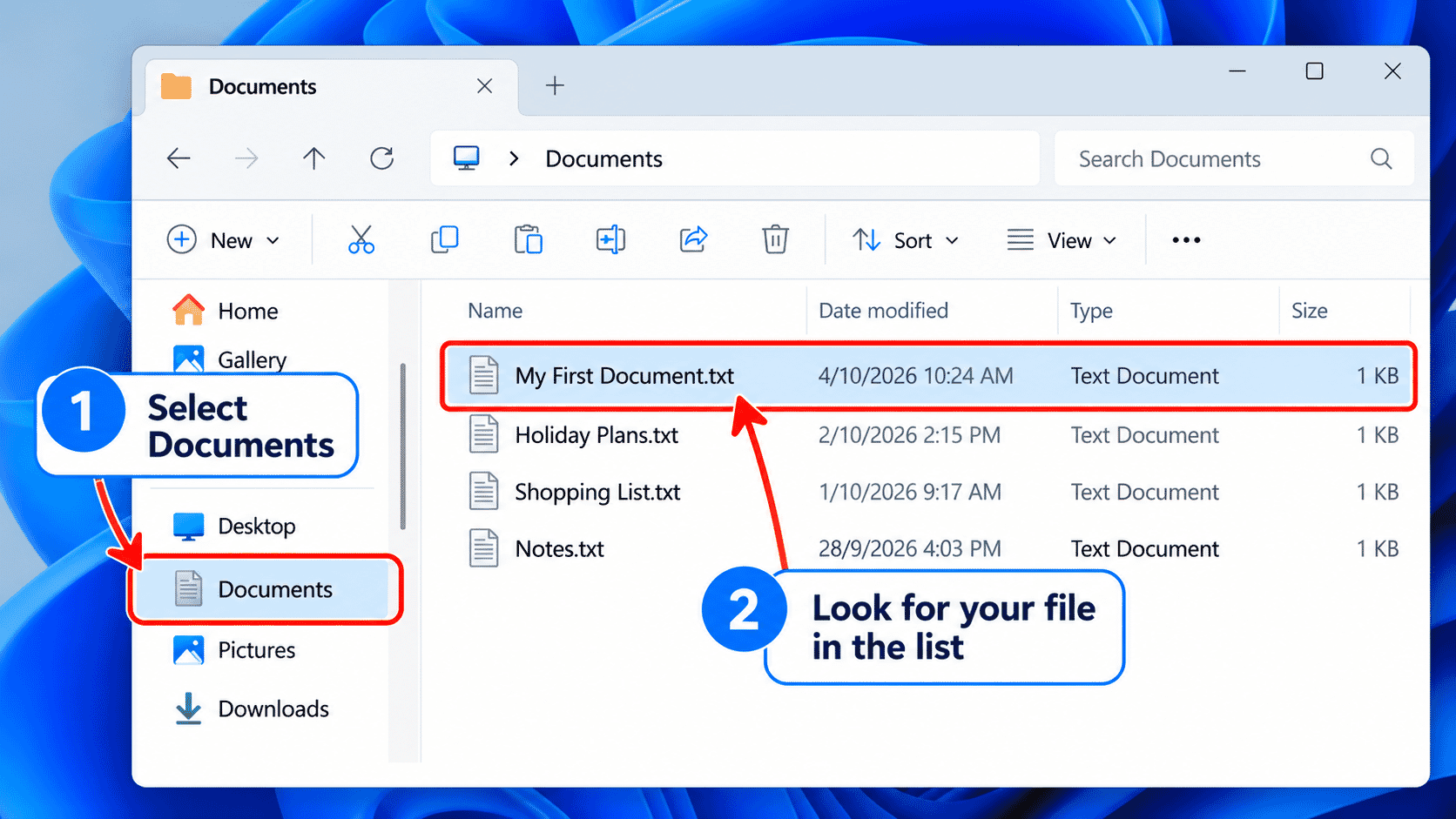Click the Notes.txt file icon

(x=483, y=548)
